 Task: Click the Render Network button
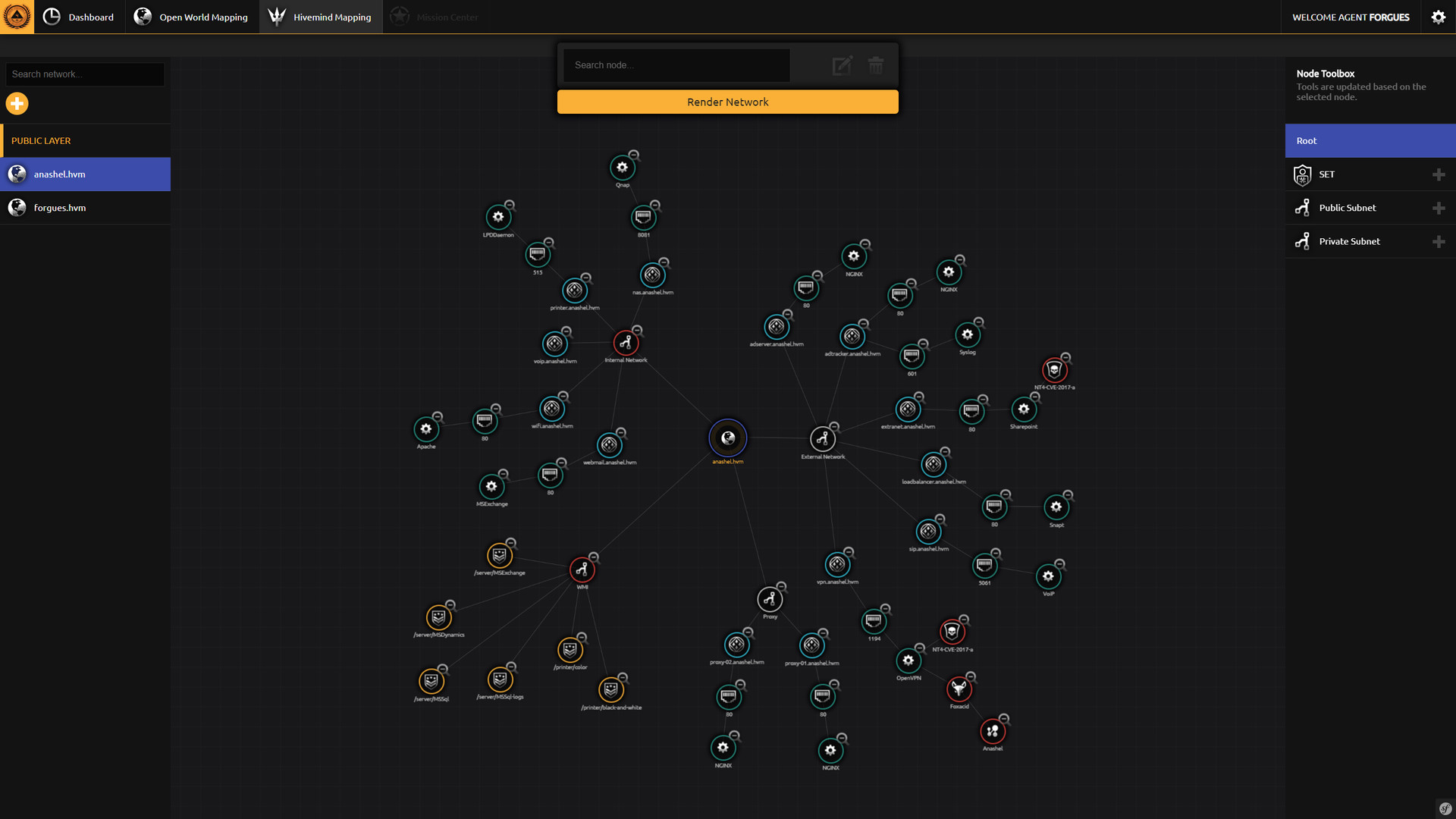click(727, 101)
